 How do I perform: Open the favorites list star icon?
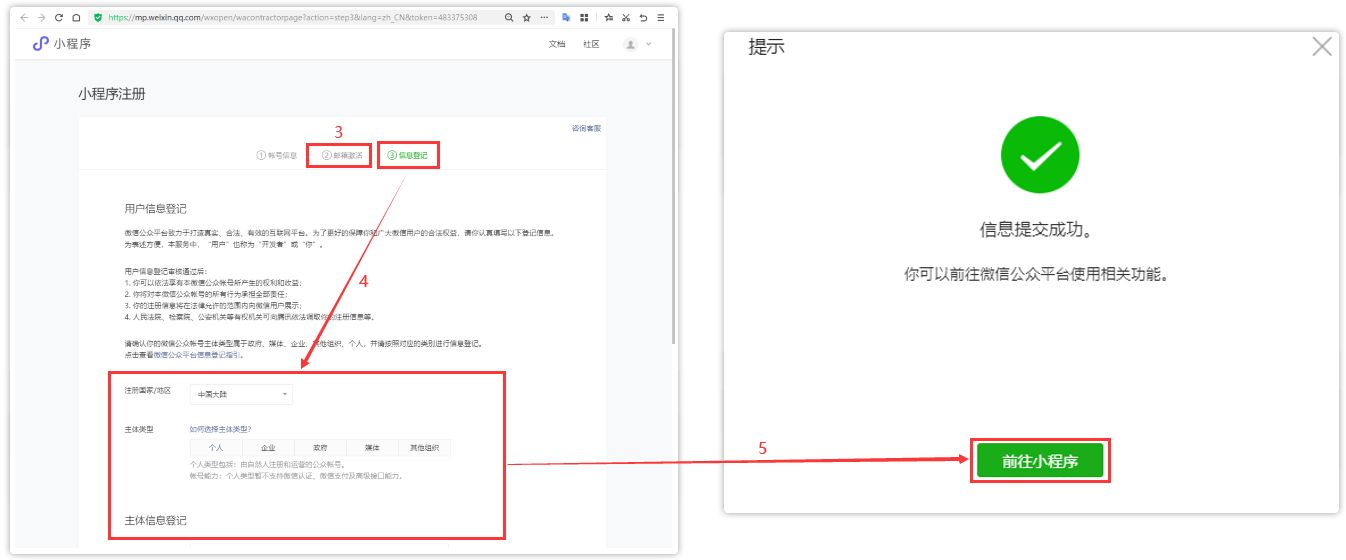[x=608, y=18]
